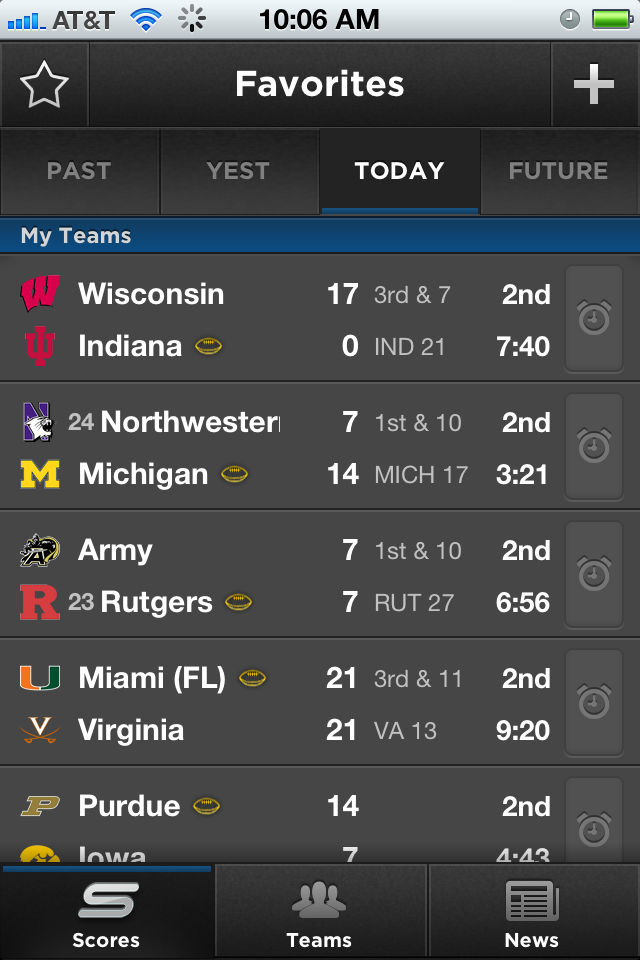Screen dimensions: 640x960
Task: Click the Michigan M logo
Action: [40, 474]
